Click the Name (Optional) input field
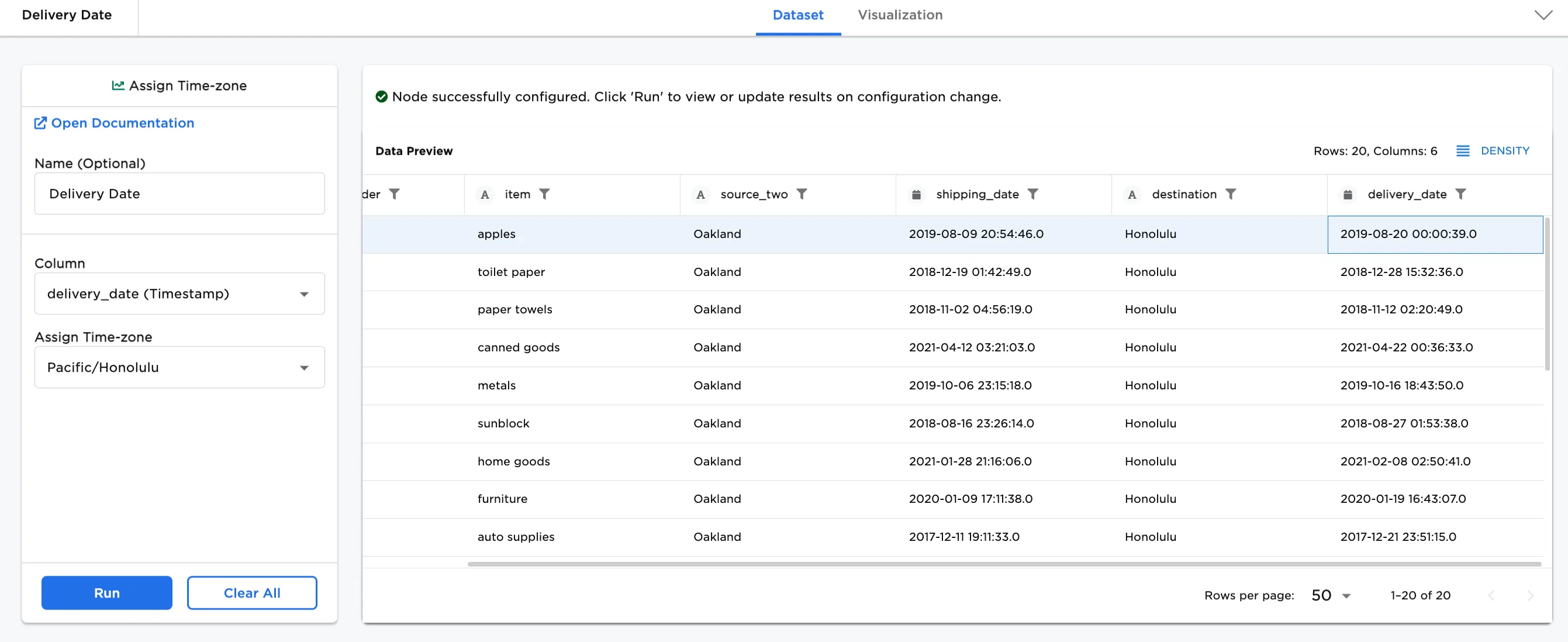The height and width of the screenshot is (642, 1568). pyautogui.click(x=179, y=194)
